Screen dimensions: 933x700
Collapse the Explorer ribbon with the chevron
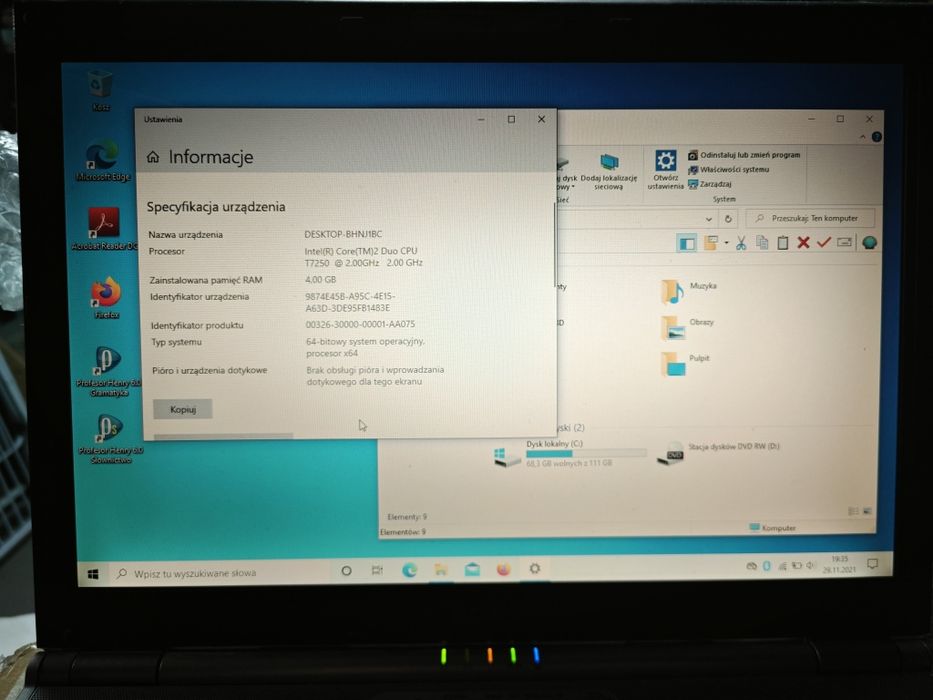(x=862, y=137)
